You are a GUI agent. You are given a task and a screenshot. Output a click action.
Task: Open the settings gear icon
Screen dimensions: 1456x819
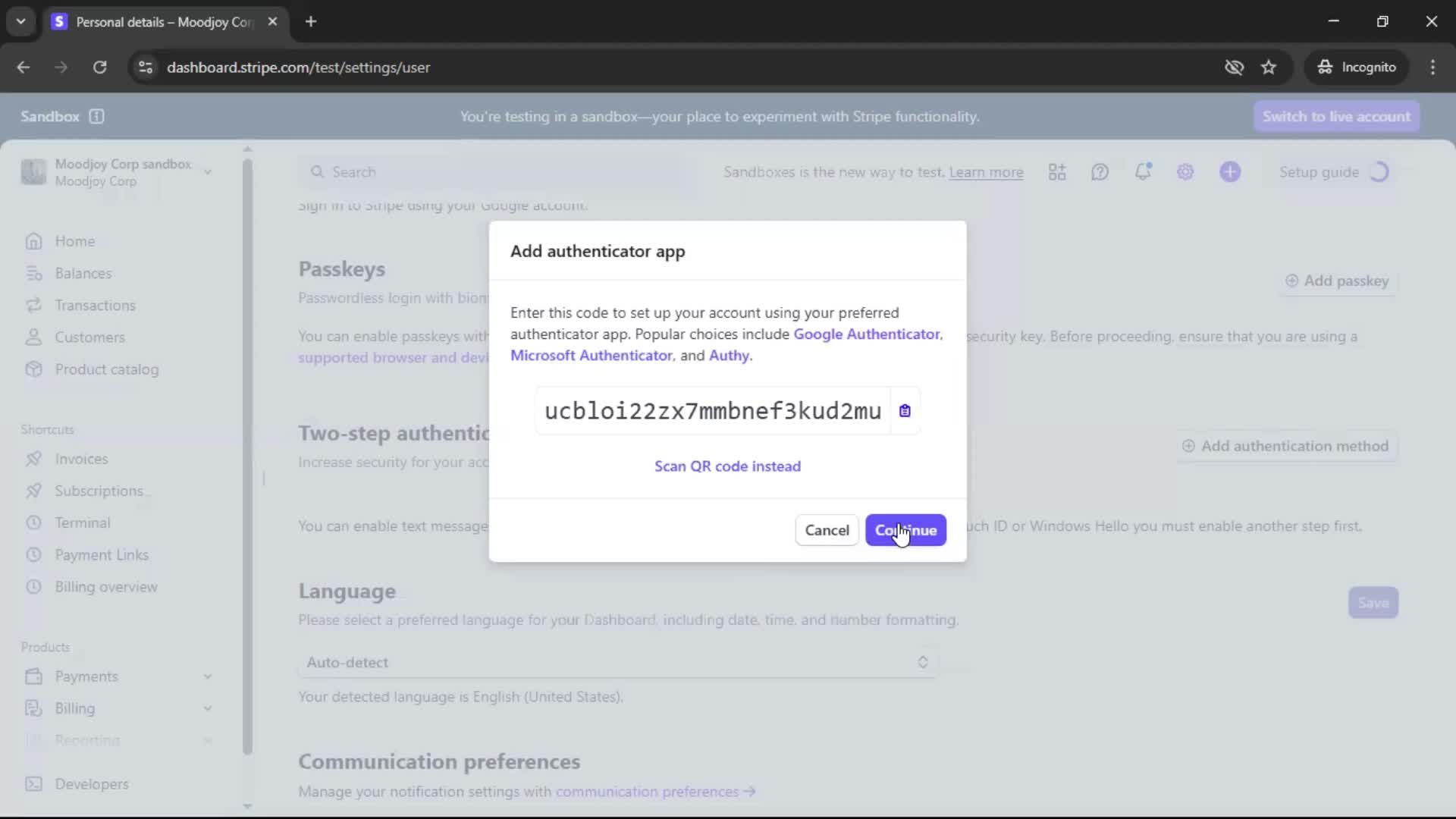coord(1185,172)
